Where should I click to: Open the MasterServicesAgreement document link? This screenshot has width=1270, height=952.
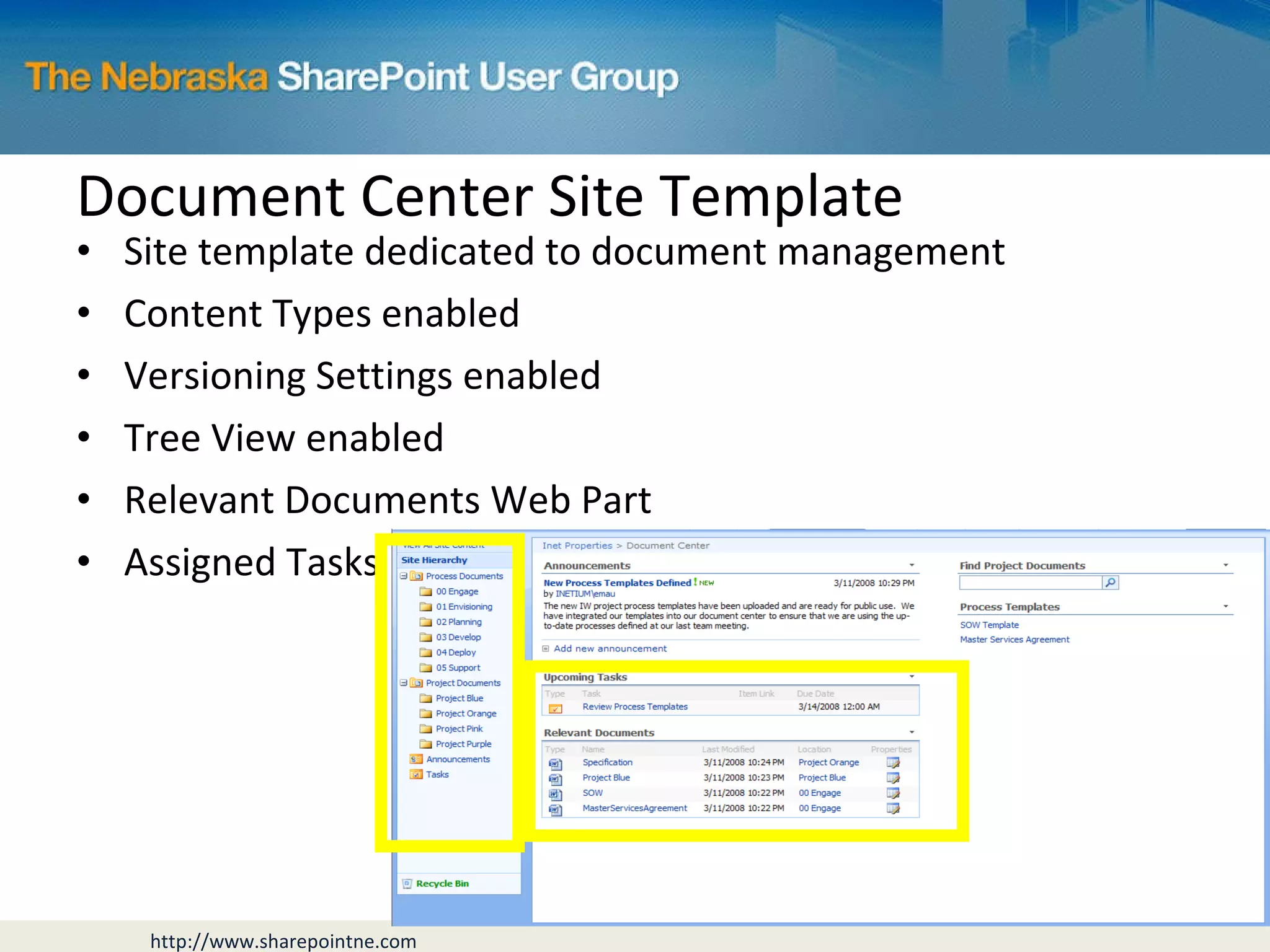634,808
